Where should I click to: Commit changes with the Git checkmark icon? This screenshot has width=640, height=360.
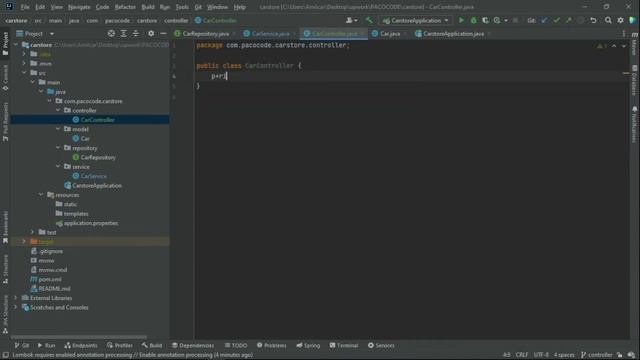coord(556,20)
